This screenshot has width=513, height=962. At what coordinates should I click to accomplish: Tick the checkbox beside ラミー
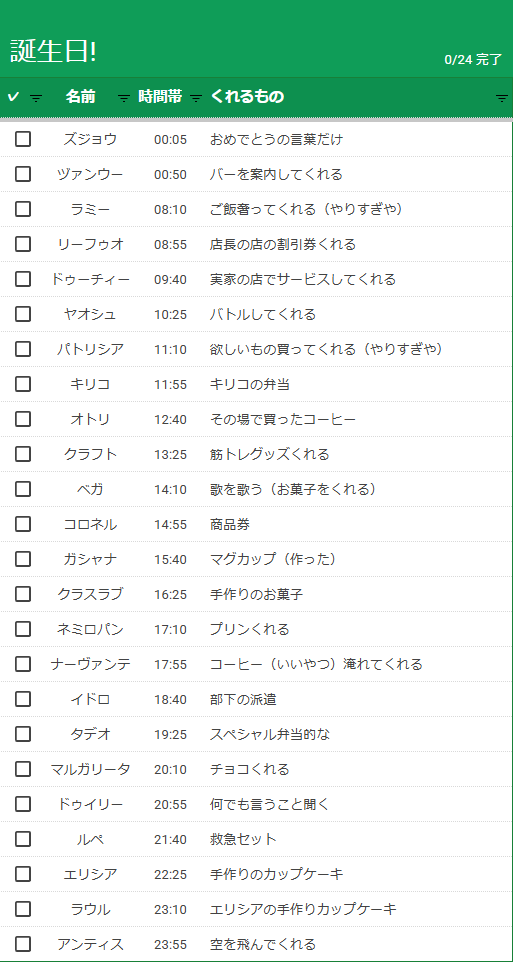(x=23, y=209)
